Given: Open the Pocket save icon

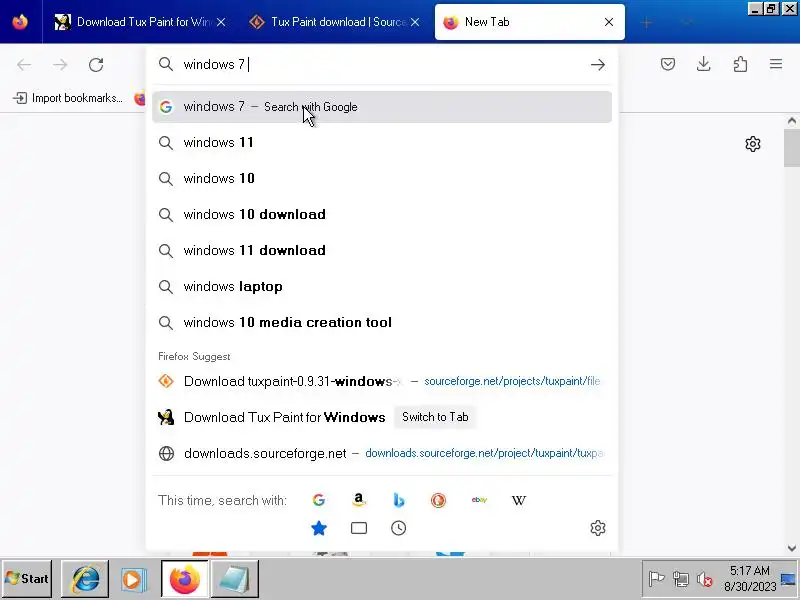Looking at the screenshot, I should (x=668, y=64).
